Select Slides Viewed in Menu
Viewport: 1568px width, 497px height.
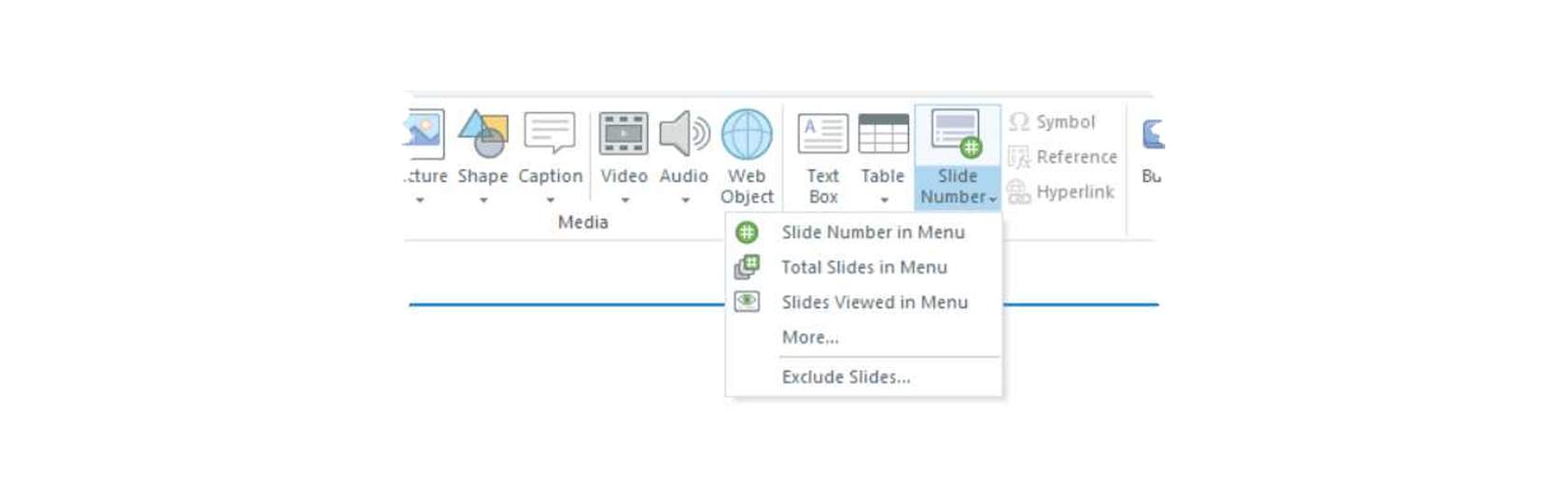click(874, 303)
